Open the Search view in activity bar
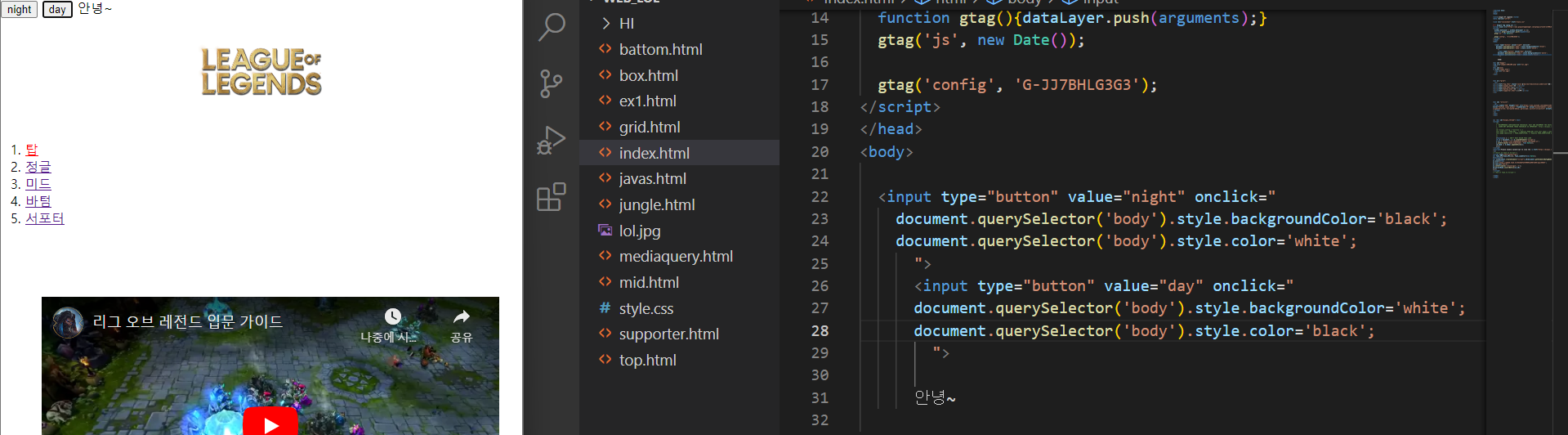The image size is (1568, 435). 552,27
